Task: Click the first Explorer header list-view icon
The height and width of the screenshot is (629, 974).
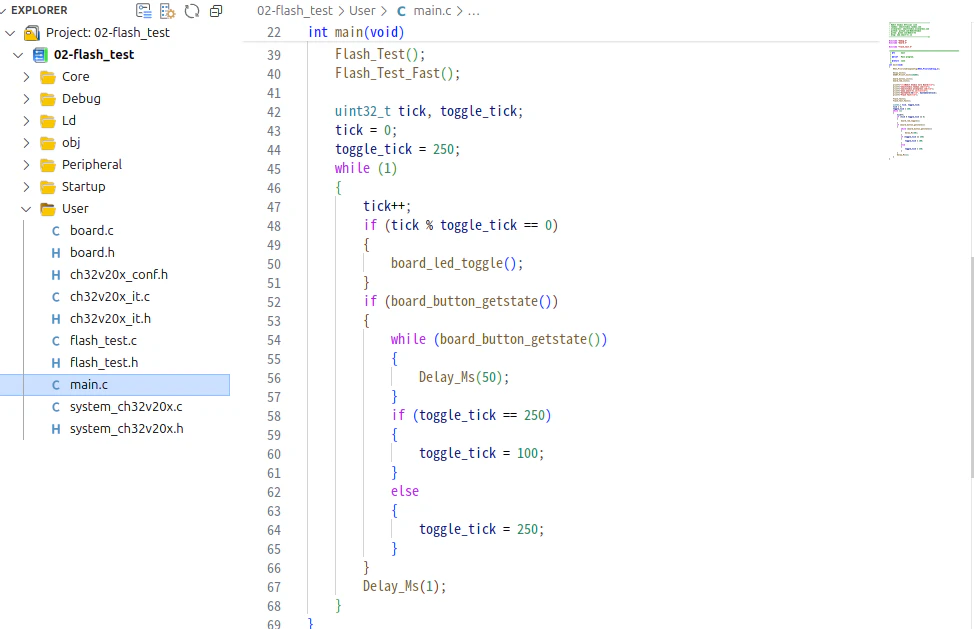Action: click(x=143, y=11)
